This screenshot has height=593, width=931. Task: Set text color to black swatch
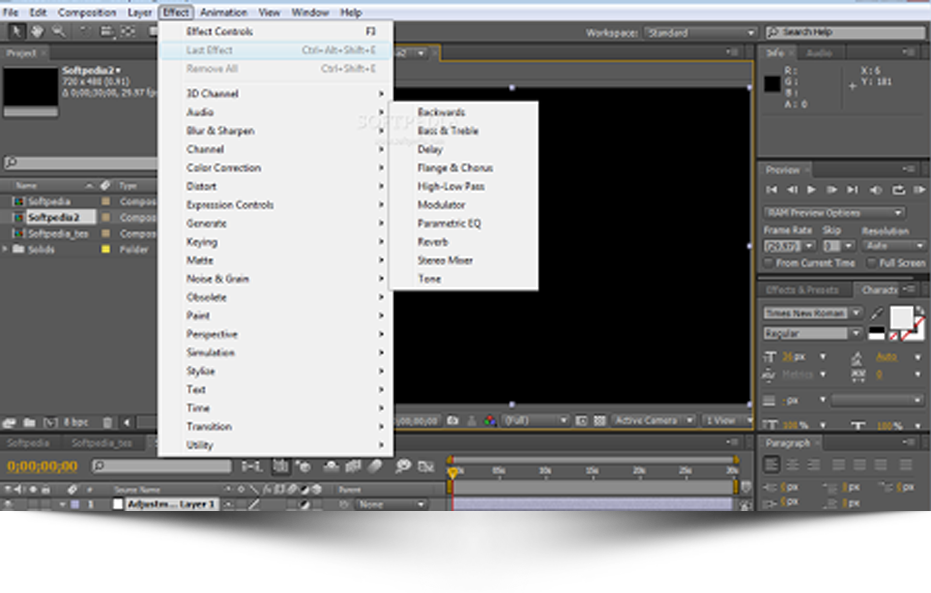coord(876,330)
